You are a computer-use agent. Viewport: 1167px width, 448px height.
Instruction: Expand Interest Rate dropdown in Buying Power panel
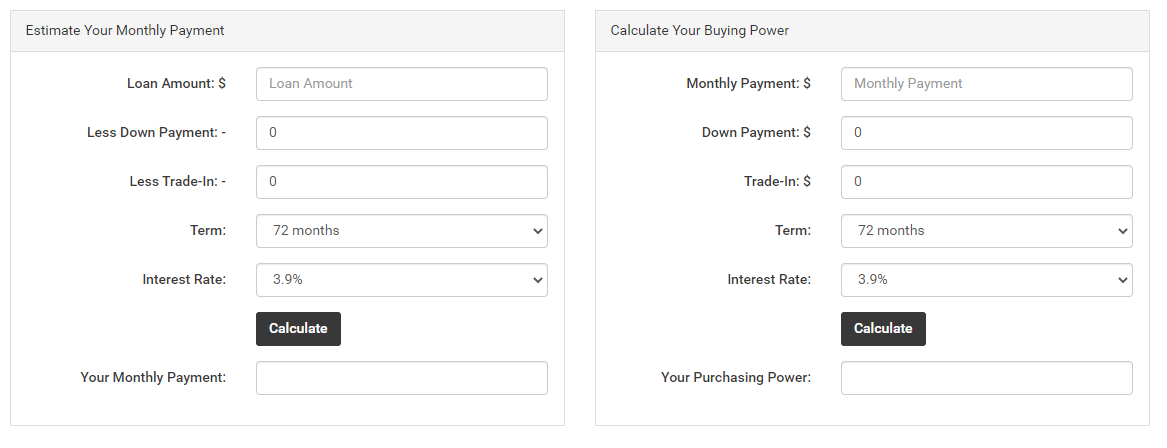click(987, 281)
